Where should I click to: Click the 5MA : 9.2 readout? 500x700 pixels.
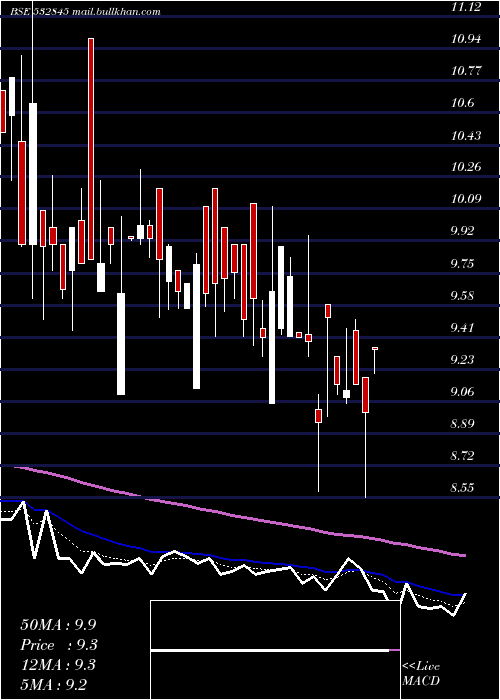click(x=54, y=685)
